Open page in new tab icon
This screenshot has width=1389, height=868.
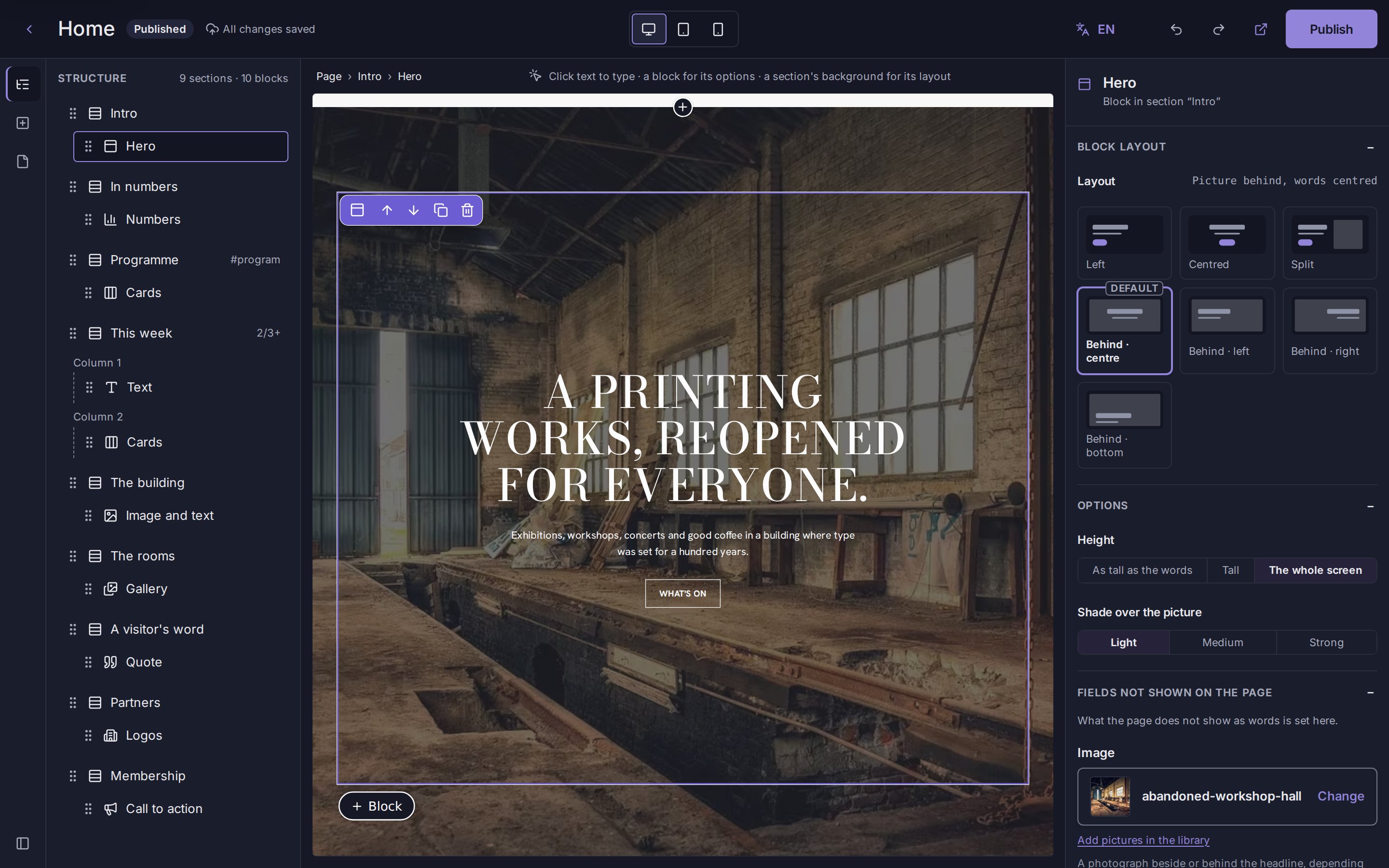pyautogui.click(x=1260, y=29)
